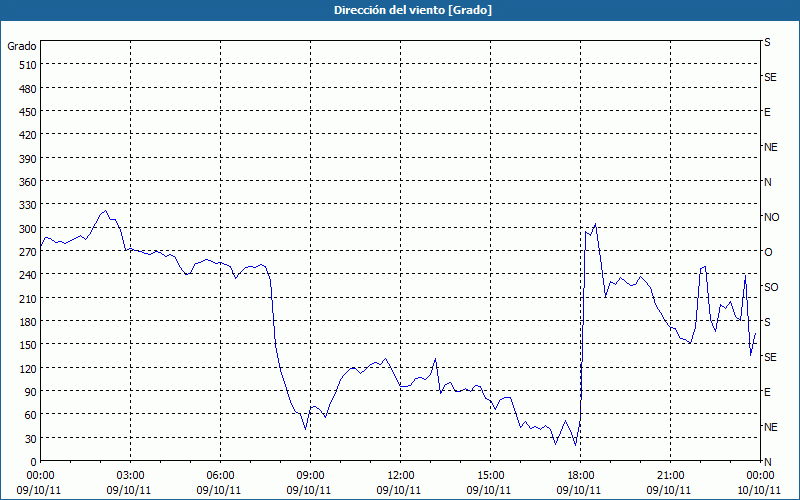Select the 180 degree axis value
The width and height of the screenshot is (800, 500).
click(28, 322)
